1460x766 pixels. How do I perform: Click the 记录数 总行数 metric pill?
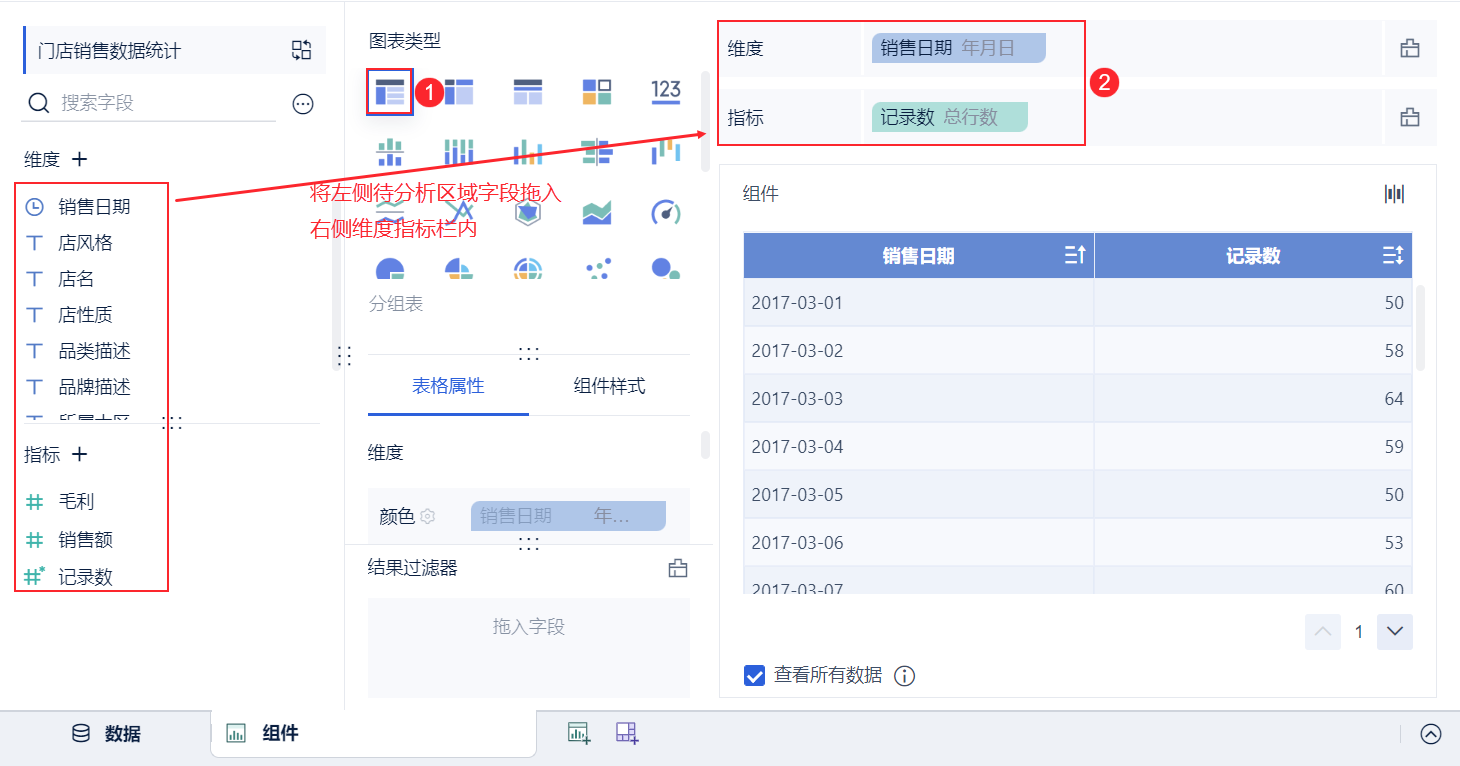(x=949, y=117)
